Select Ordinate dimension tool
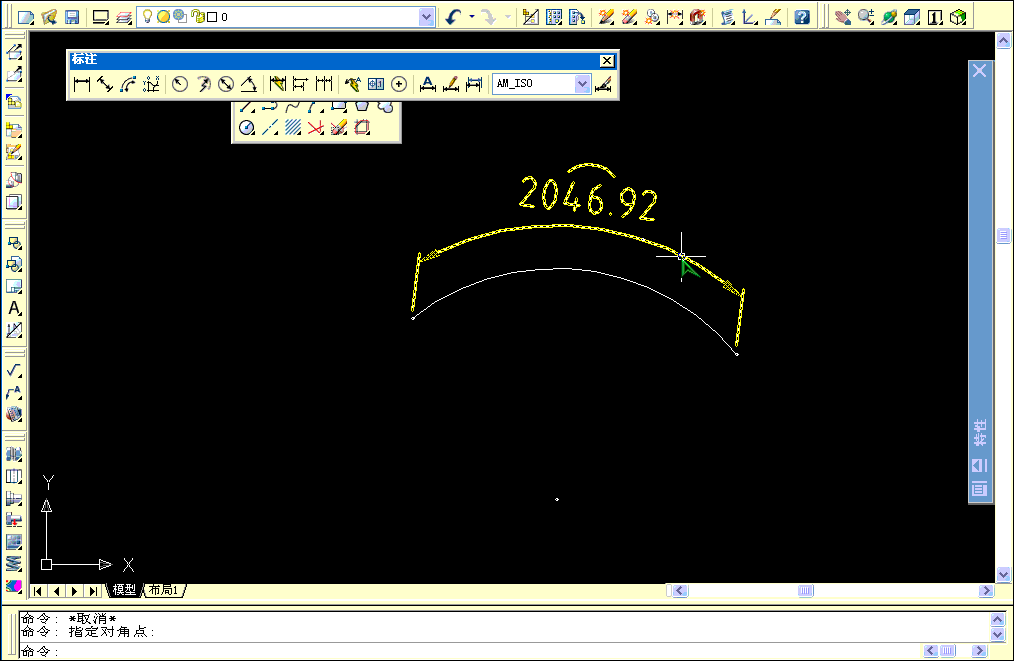The height and width of the screenshot is (661, 1014). point(151,84)
